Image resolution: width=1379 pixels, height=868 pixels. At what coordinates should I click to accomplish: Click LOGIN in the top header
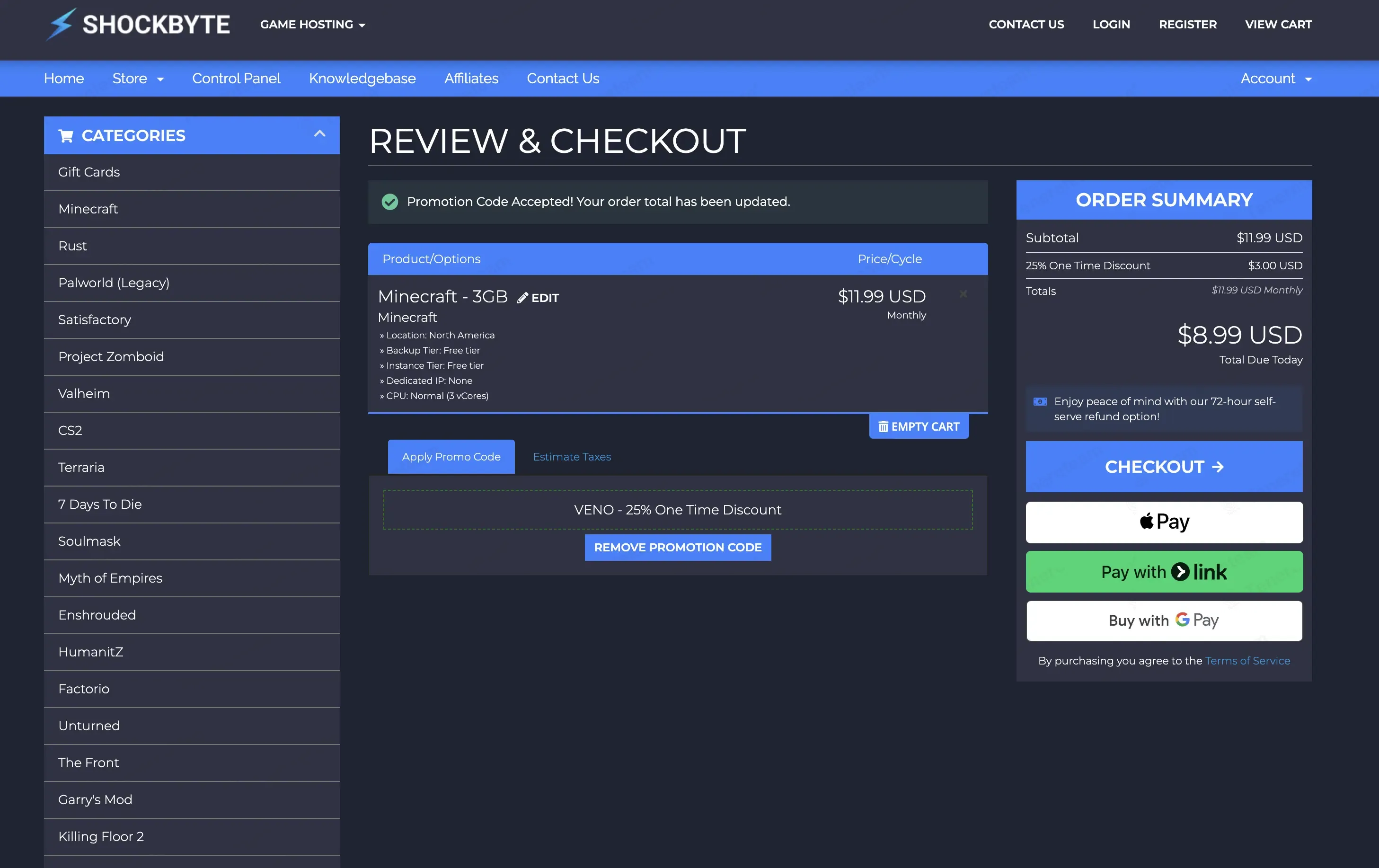click(1111, 24)
